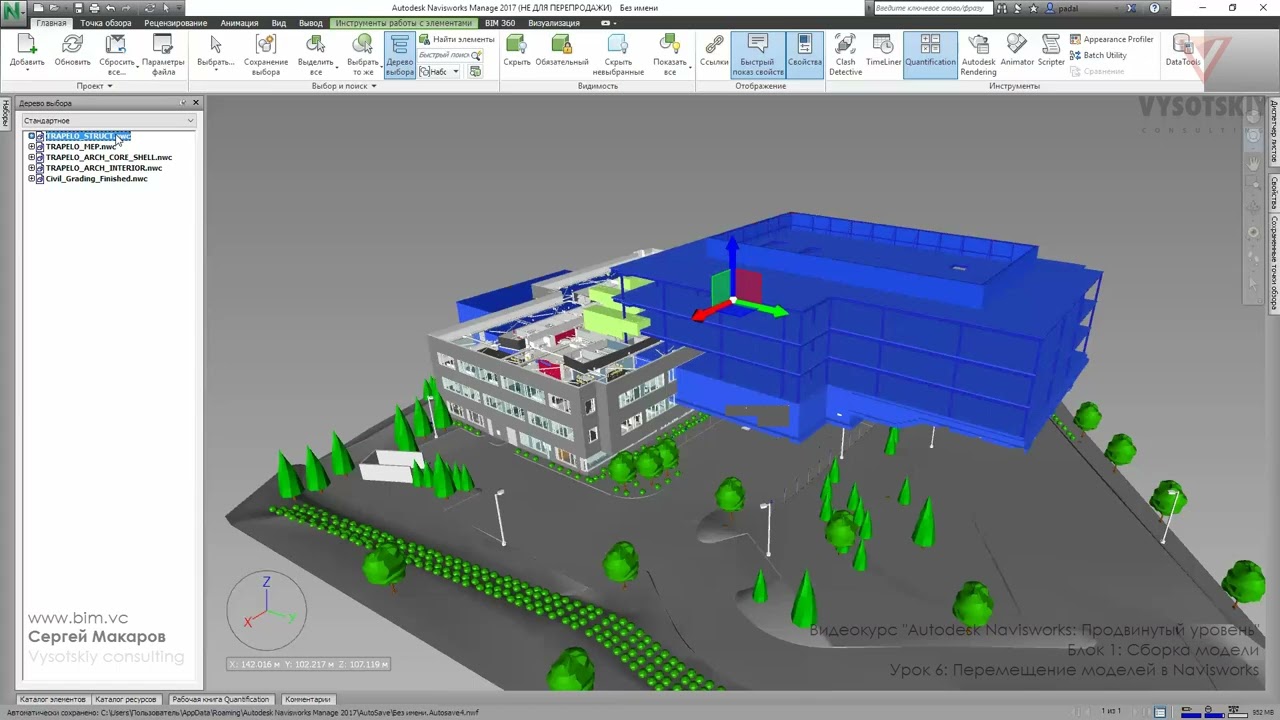Click the Выделить все icon
The image size is (1280, 720).
[315, 45]
